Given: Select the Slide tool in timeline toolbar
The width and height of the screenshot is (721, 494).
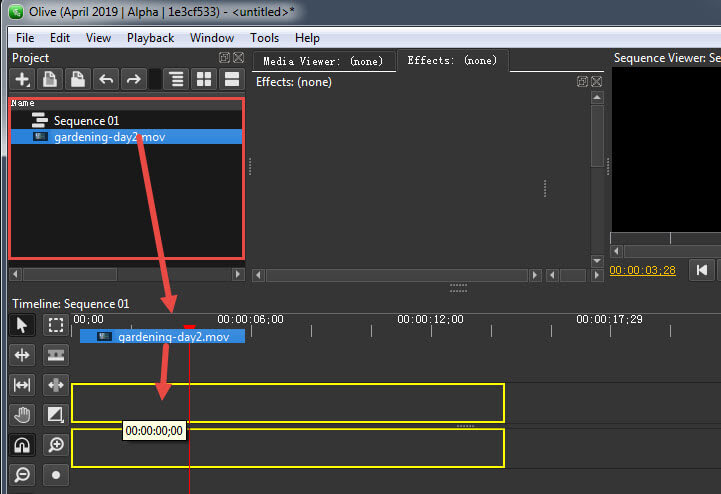Looking at the screenshot, I should click(x=56, y=385).
